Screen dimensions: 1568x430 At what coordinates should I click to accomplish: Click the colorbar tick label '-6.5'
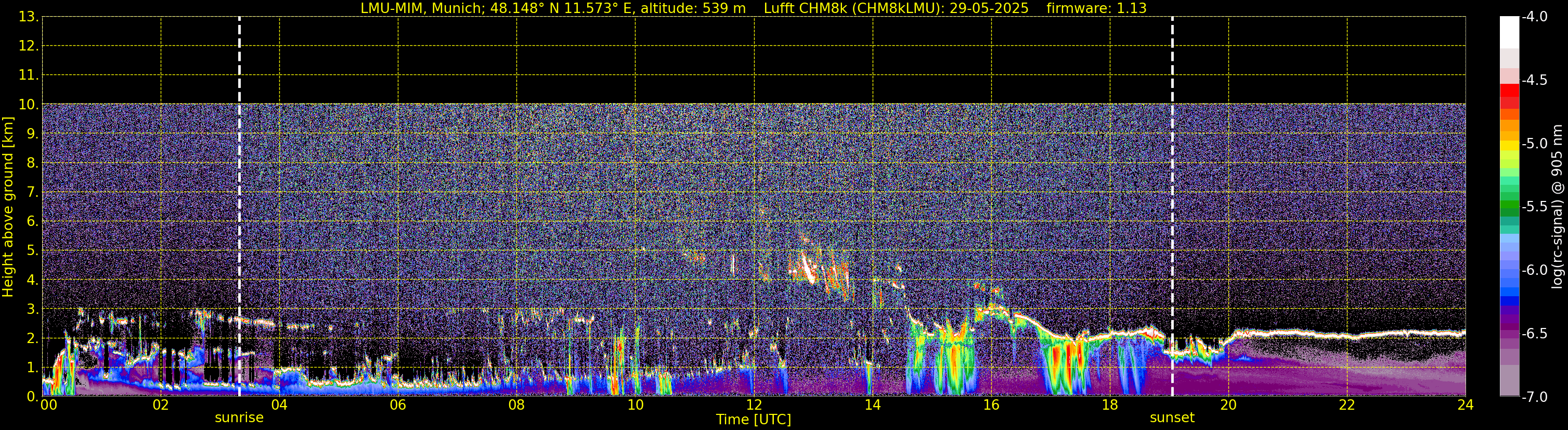point(1534,334)
